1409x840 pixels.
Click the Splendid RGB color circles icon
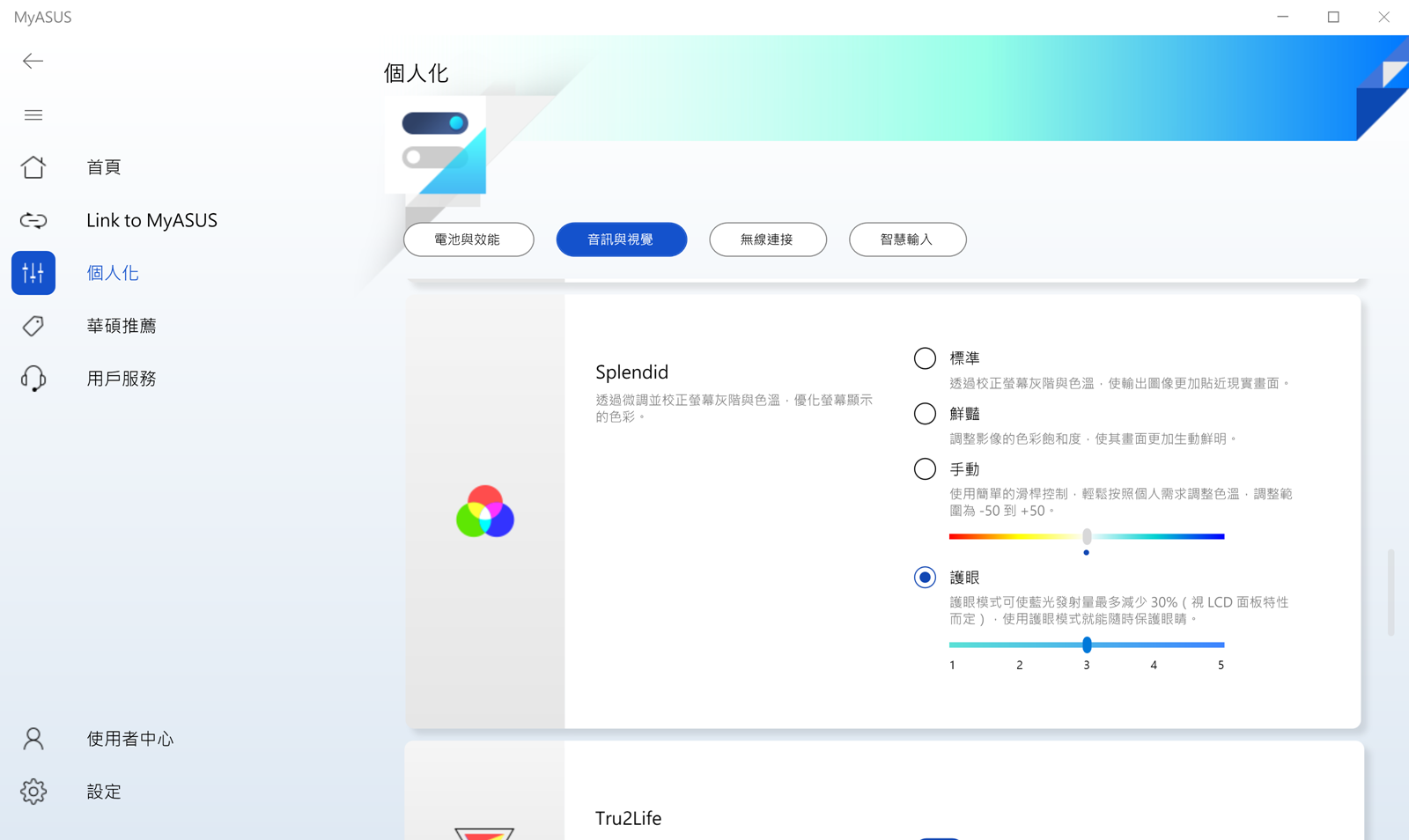pos(484,512)
